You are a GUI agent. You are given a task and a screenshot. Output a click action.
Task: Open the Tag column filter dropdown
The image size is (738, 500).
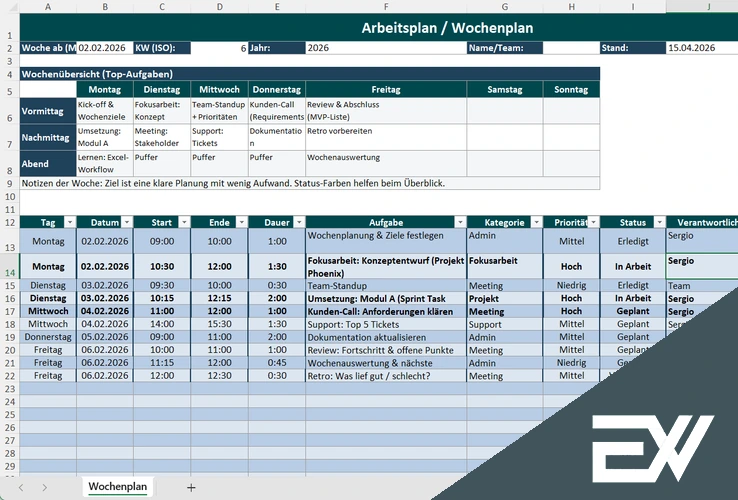(69, 222)
